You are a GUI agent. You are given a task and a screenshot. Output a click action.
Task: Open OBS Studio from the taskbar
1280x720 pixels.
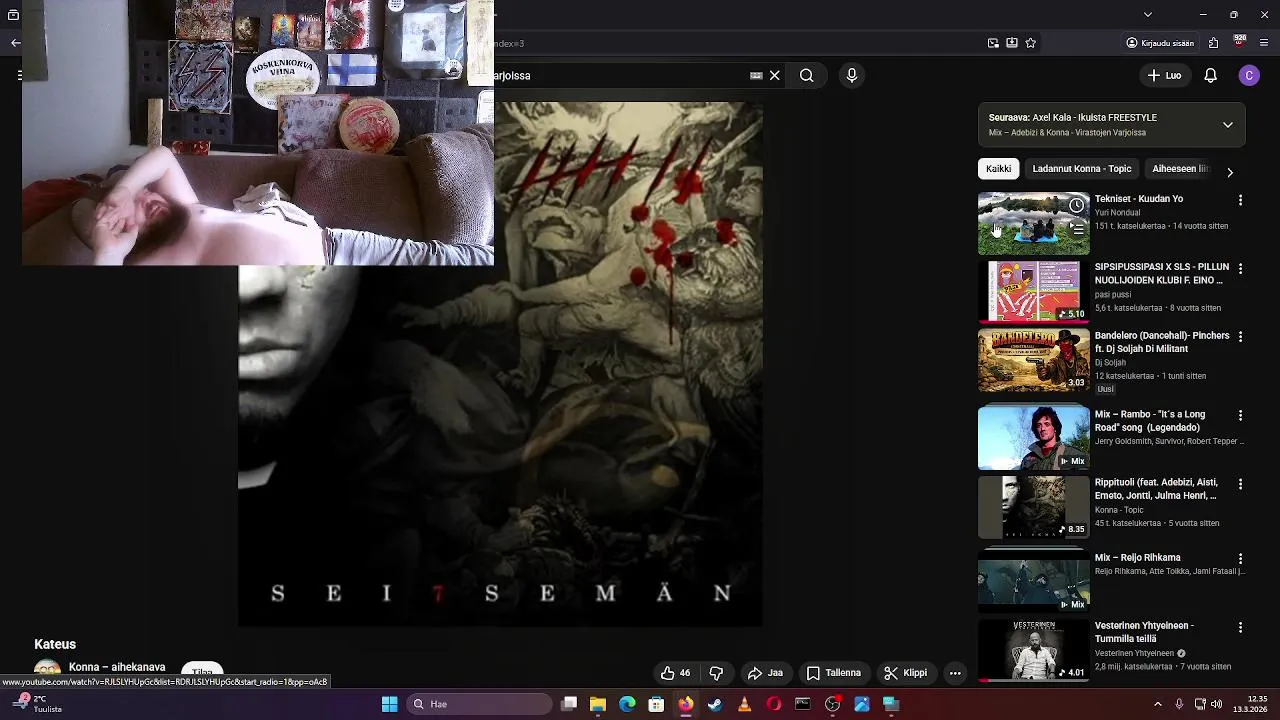point(832,704)
